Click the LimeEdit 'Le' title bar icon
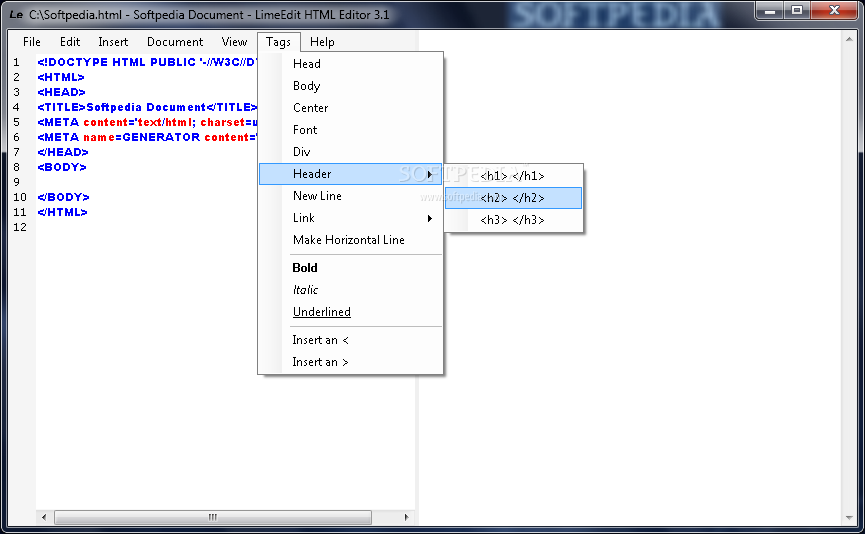 pos(16,15)
